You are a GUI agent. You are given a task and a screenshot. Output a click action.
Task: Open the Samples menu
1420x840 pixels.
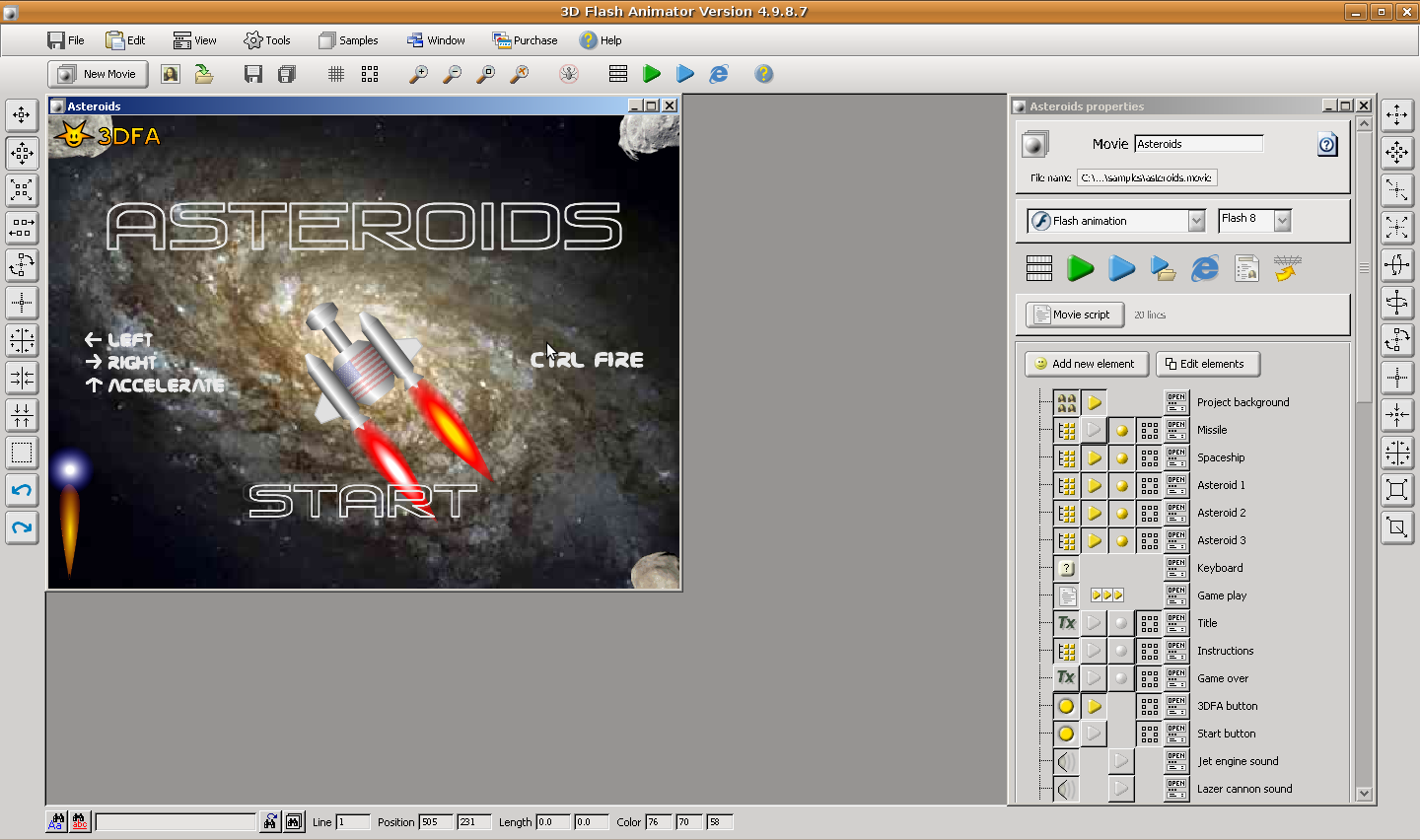pos(348,40)
